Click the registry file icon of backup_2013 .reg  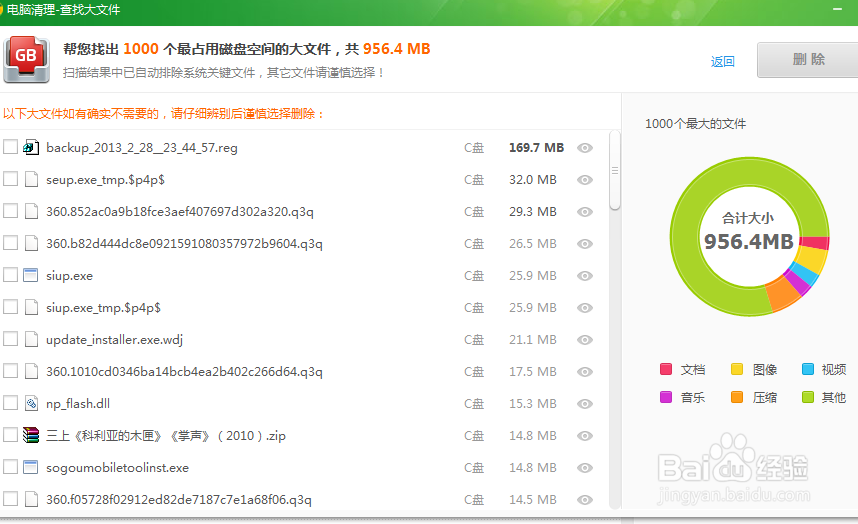[x=31, y=148]
